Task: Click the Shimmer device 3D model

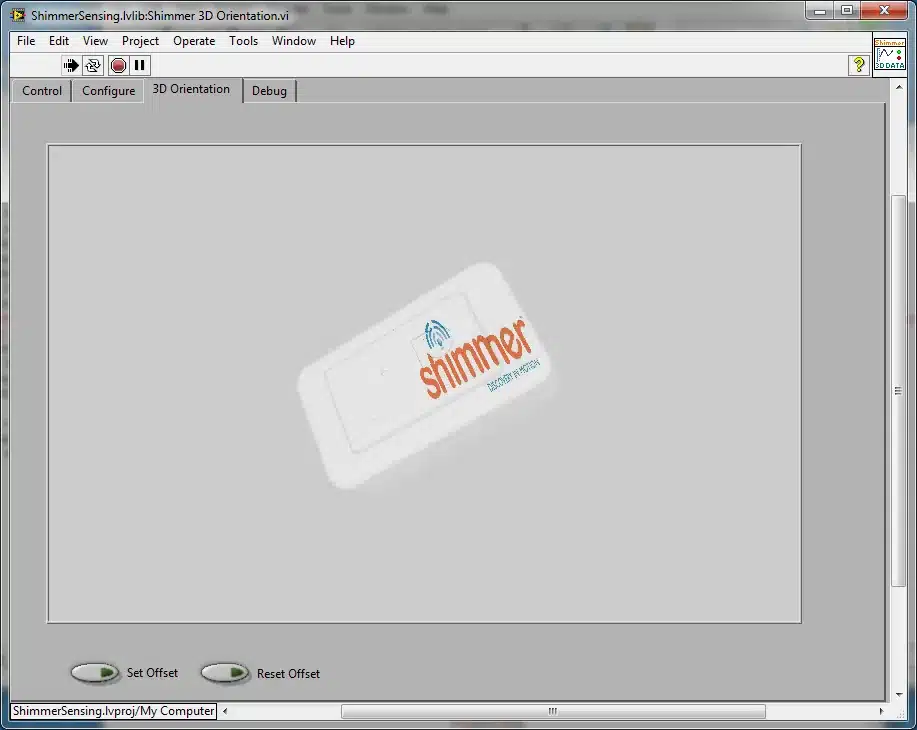Action: pos(426,376)
